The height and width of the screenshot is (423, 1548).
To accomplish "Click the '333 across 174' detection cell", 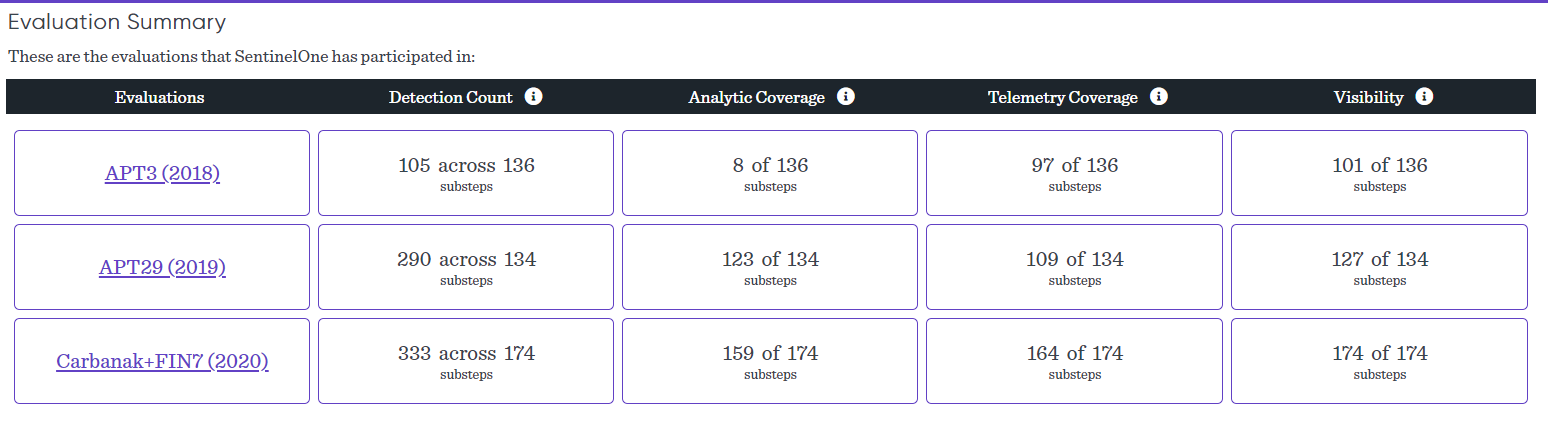I will tap(466, 361).
